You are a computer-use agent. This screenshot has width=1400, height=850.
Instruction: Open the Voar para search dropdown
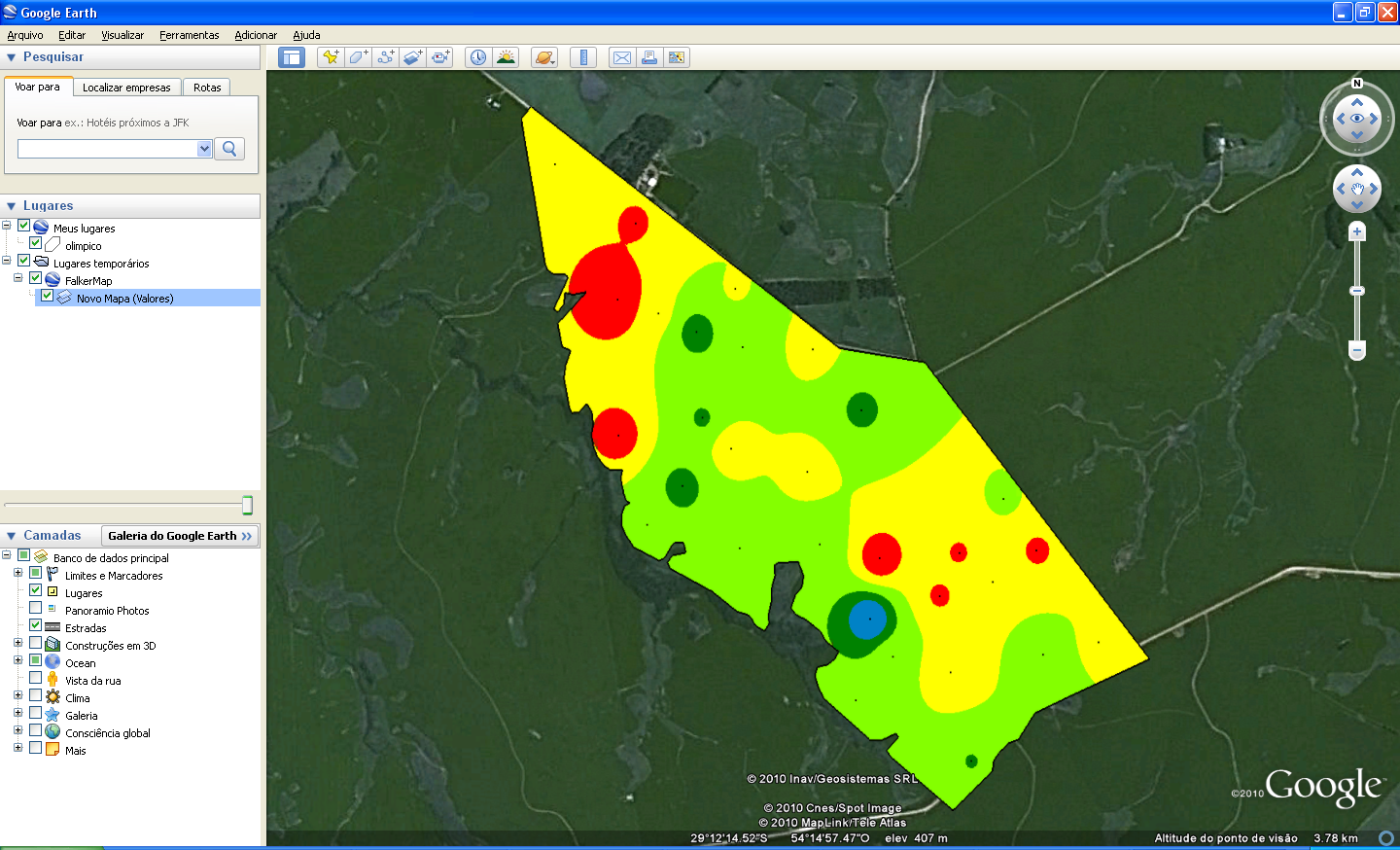pos(204,149)
